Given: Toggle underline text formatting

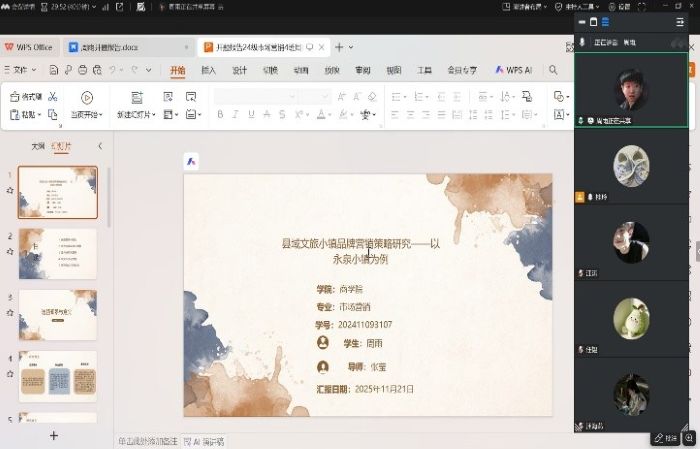Looking at the screenshot, I should (252, 115).
